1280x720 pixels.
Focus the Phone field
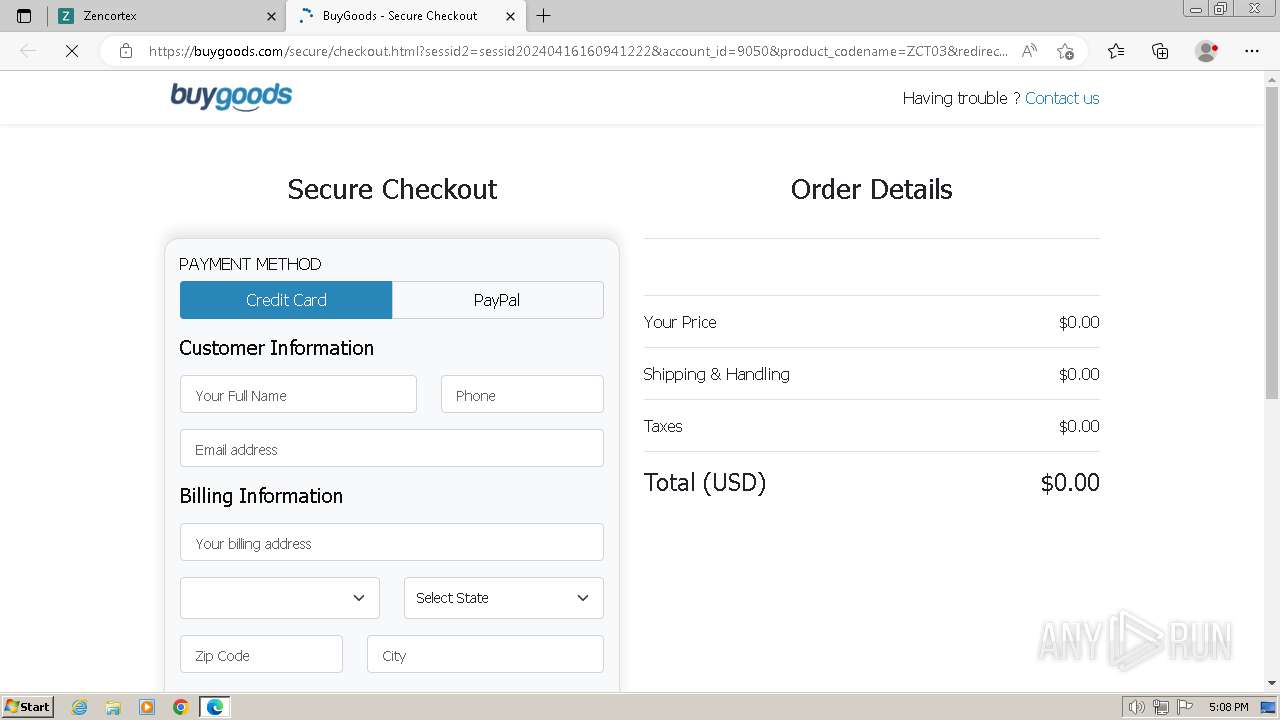[x=522, y=394]
